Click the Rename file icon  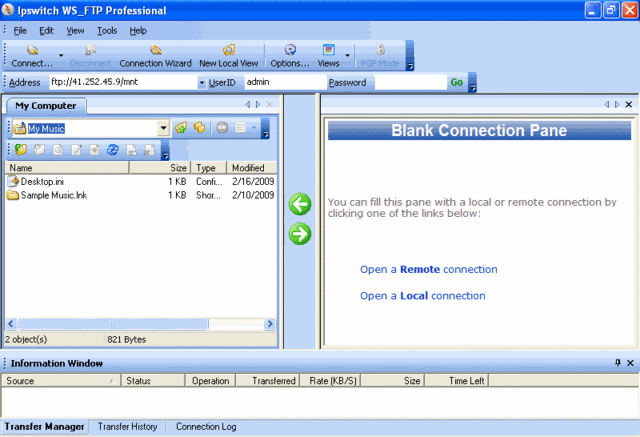tap(131, 150)
